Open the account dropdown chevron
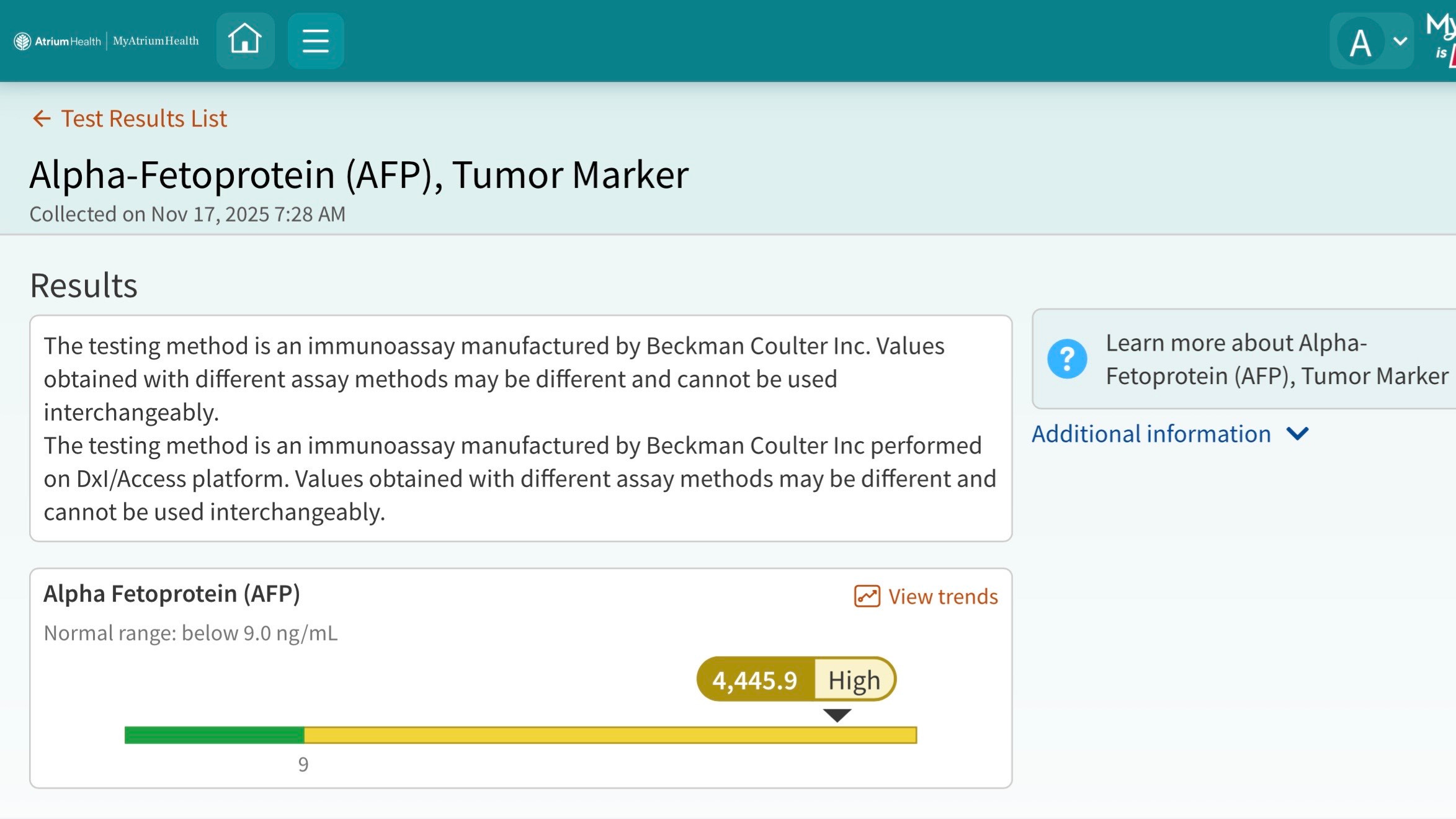The image size is (1456, 819). (x=1400, y=42)
